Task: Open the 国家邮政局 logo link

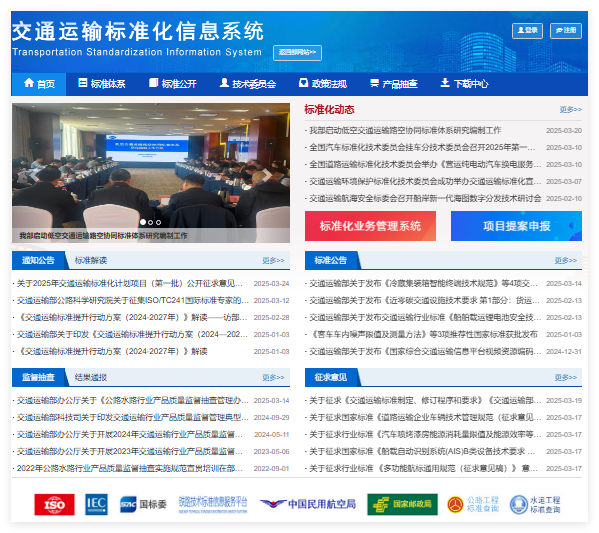Action: click(x=402, y=504)
